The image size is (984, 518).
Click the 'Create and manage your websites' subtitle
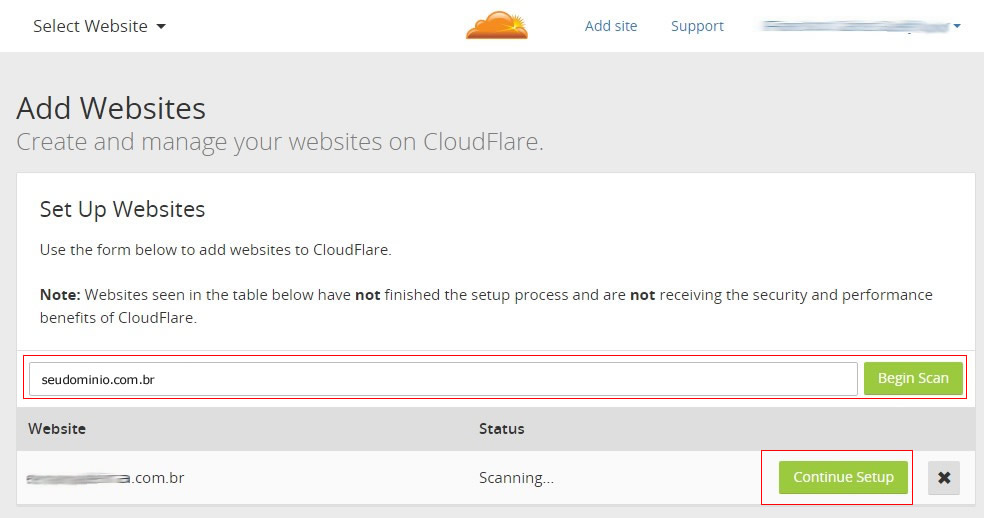coord(280,142)
